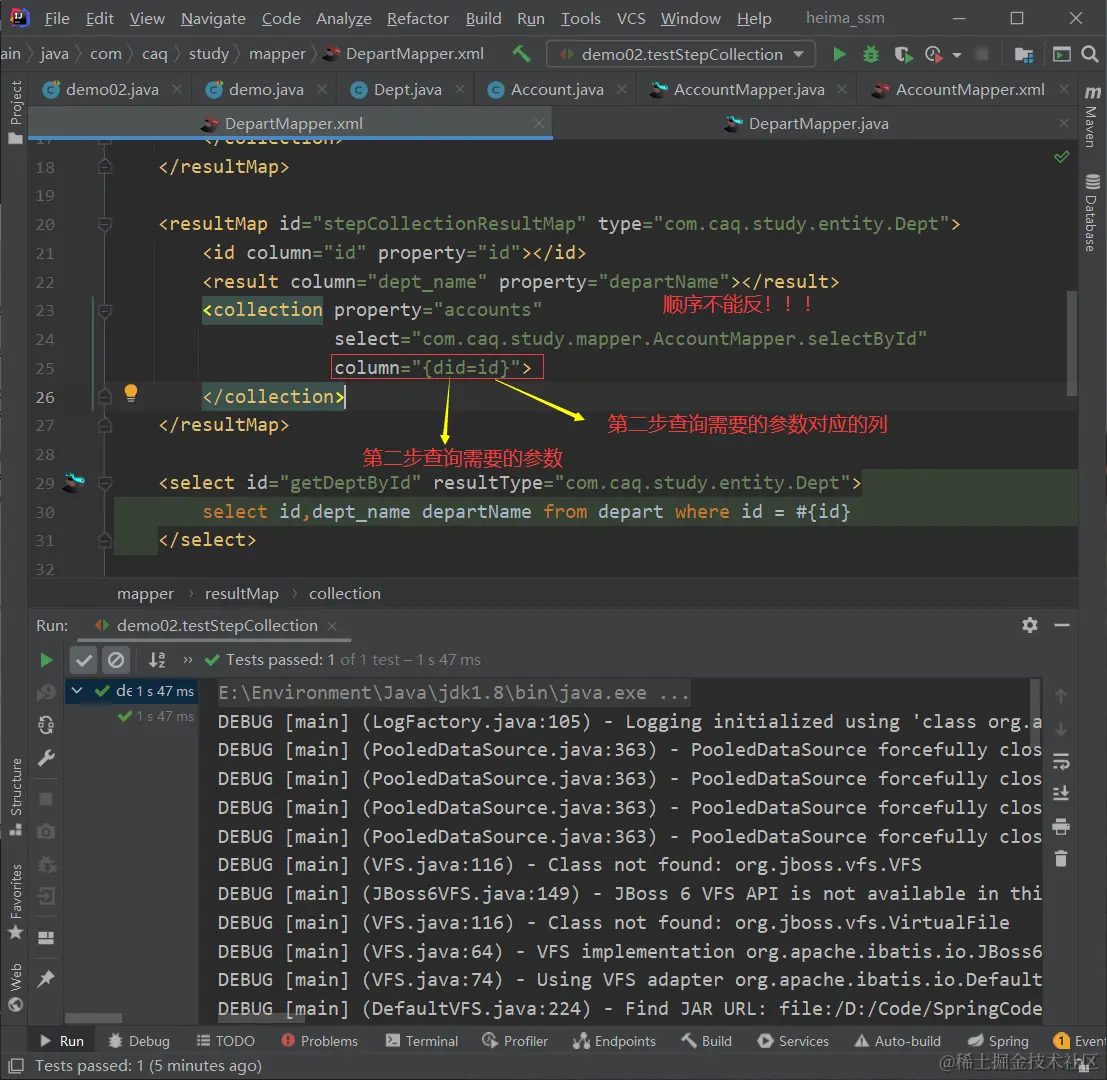1107x1080 pixels.
Task: Open the Profiler tool window
Action: click(x=515, y=1040)
